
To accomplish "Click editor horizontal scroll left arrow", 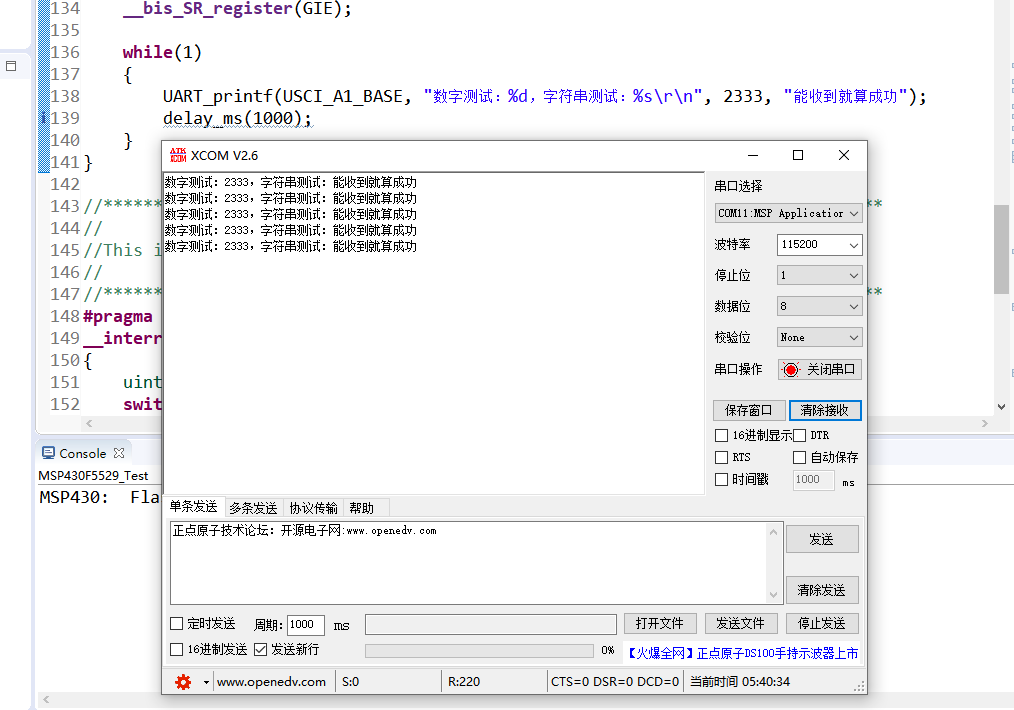I will [89, 424].
